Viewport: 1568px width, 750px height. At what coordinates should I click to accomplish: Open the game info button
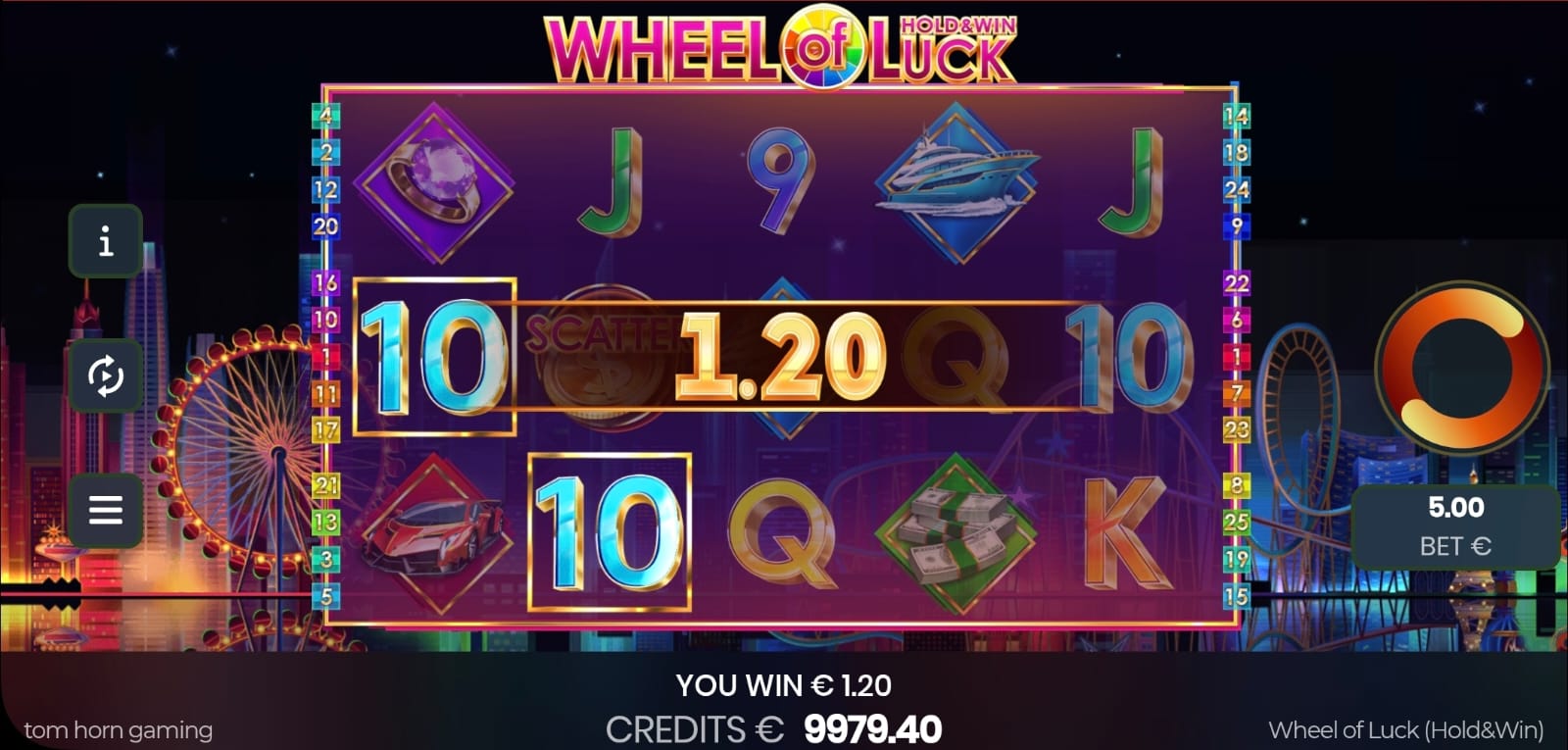(x=106, y=240)
